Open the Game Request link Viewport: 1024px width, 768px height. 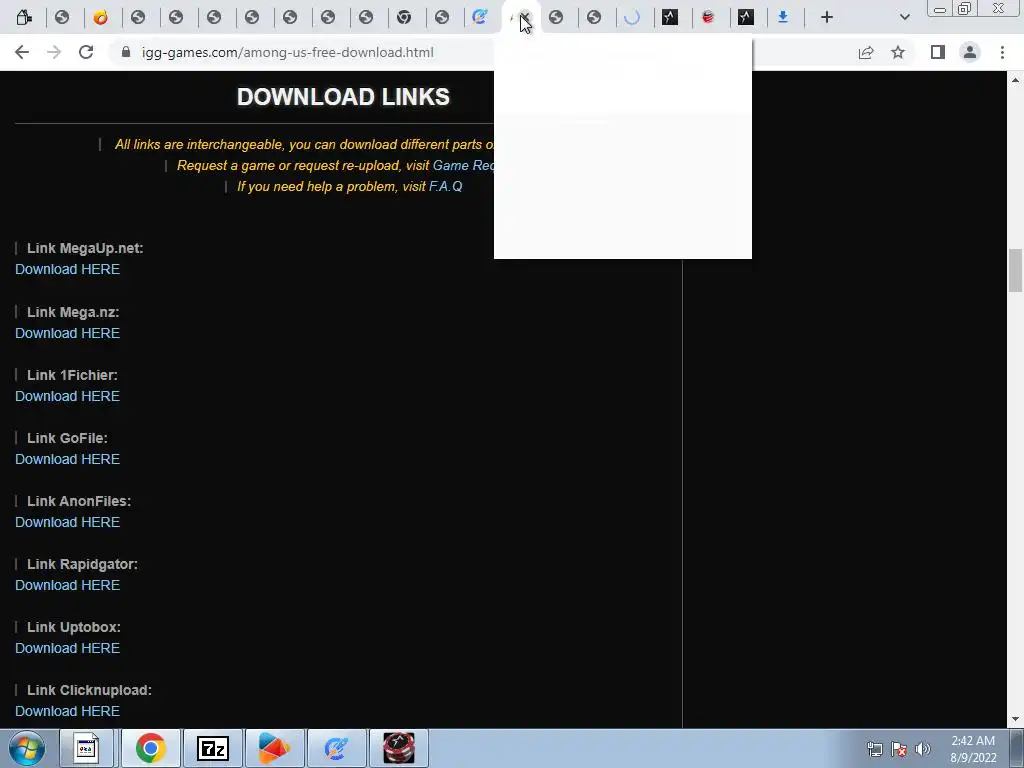pyautogui.click(x=463, y=166)
